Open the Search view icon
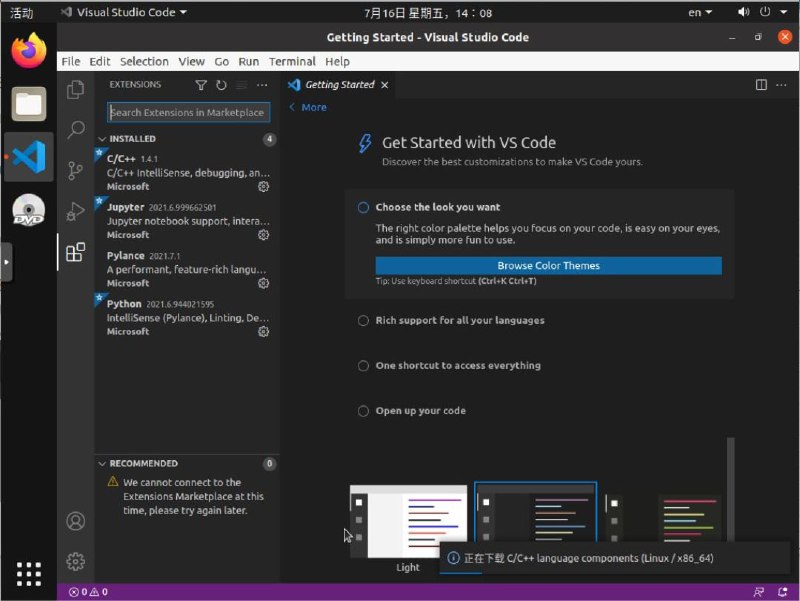 [x=75, y=130]
